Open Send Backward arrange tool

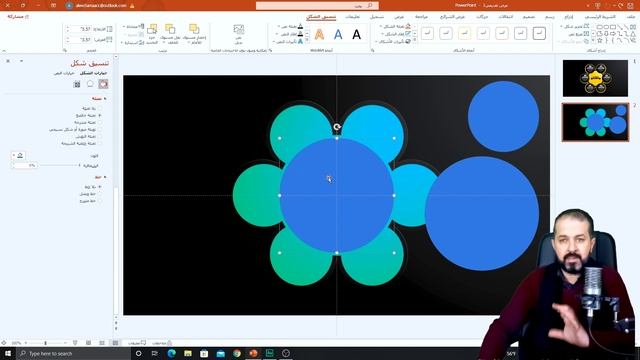point(170,34)
